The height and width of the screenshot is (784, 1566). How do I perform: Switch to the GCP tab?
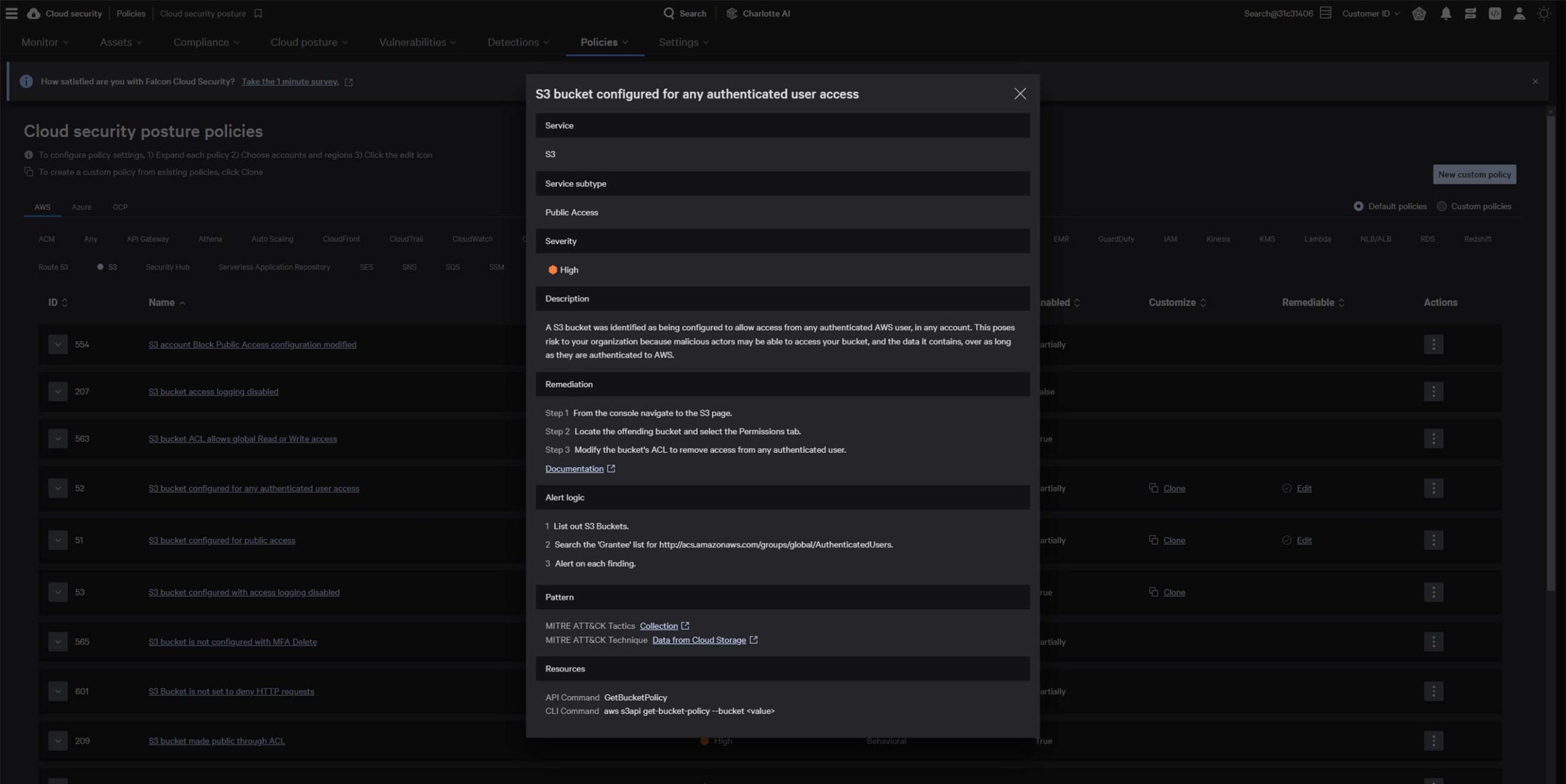coord(120,207)
